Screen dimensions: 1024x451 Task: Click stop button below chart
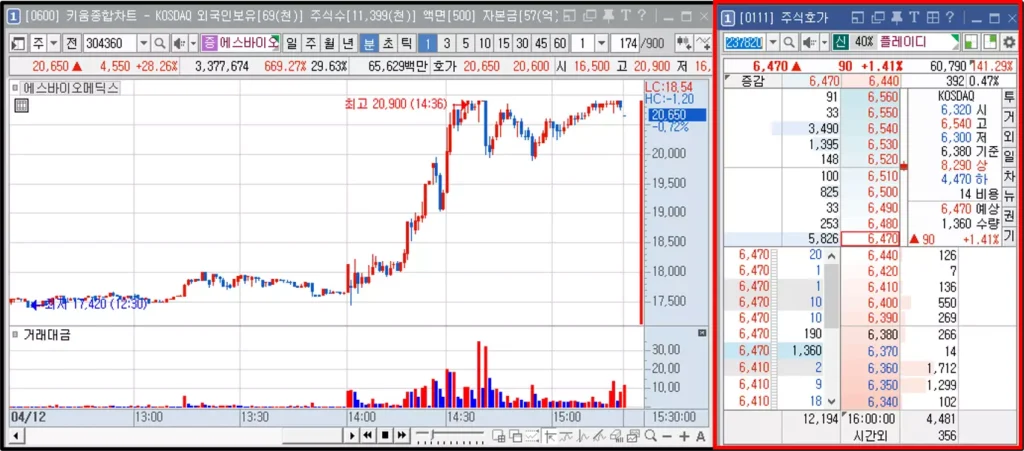[x=385, y=435]
